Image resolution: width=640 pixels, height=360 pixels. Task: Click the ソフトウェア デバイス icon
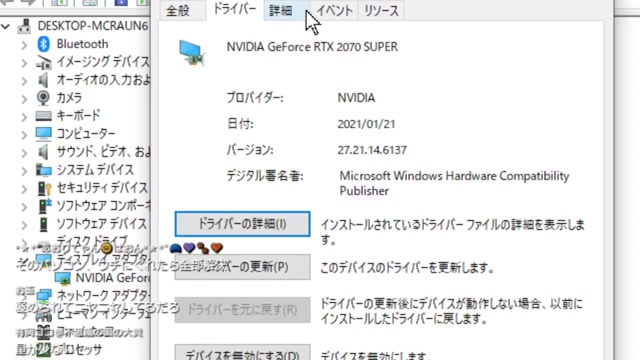(43, 224)
